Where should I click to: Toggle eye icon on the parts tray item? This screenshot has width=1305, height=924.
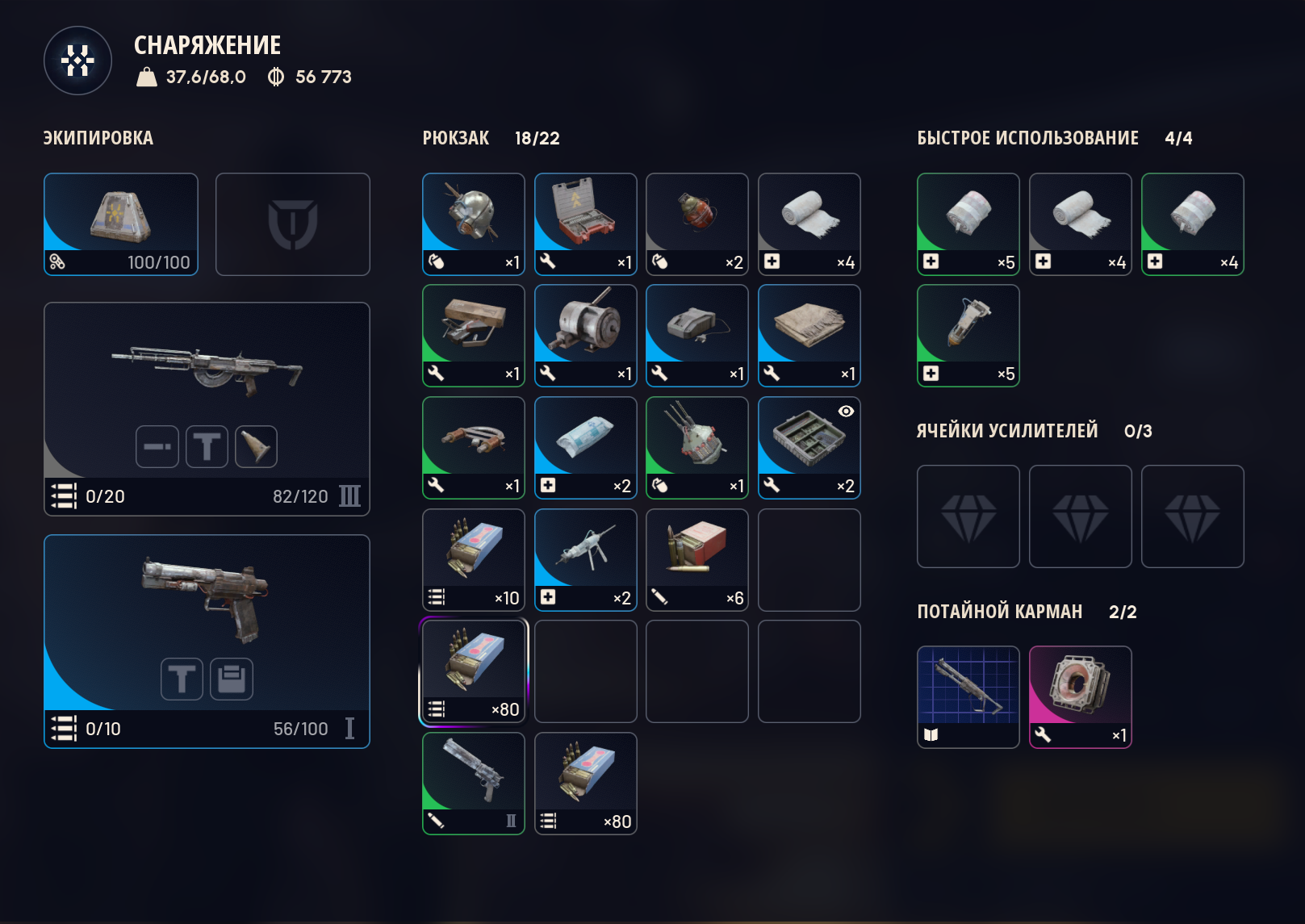pos(846,412)
